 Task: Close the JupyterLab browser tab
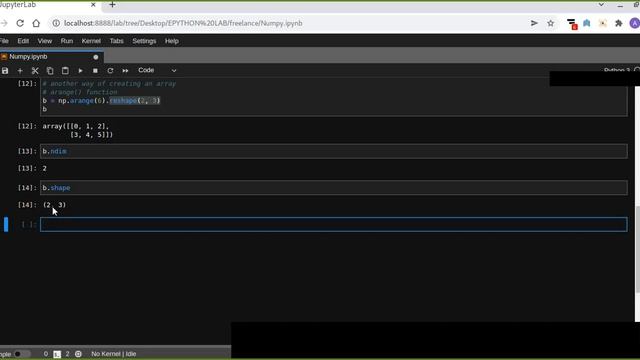pos(93,5)
